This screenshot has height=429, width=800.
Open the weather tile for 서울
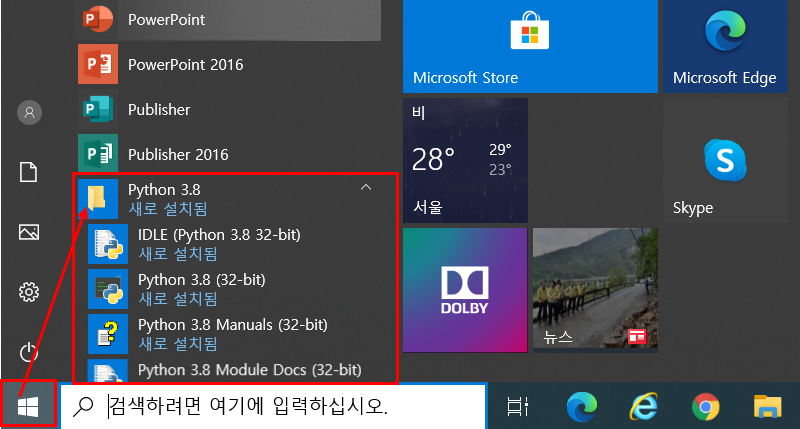(465, 160)
